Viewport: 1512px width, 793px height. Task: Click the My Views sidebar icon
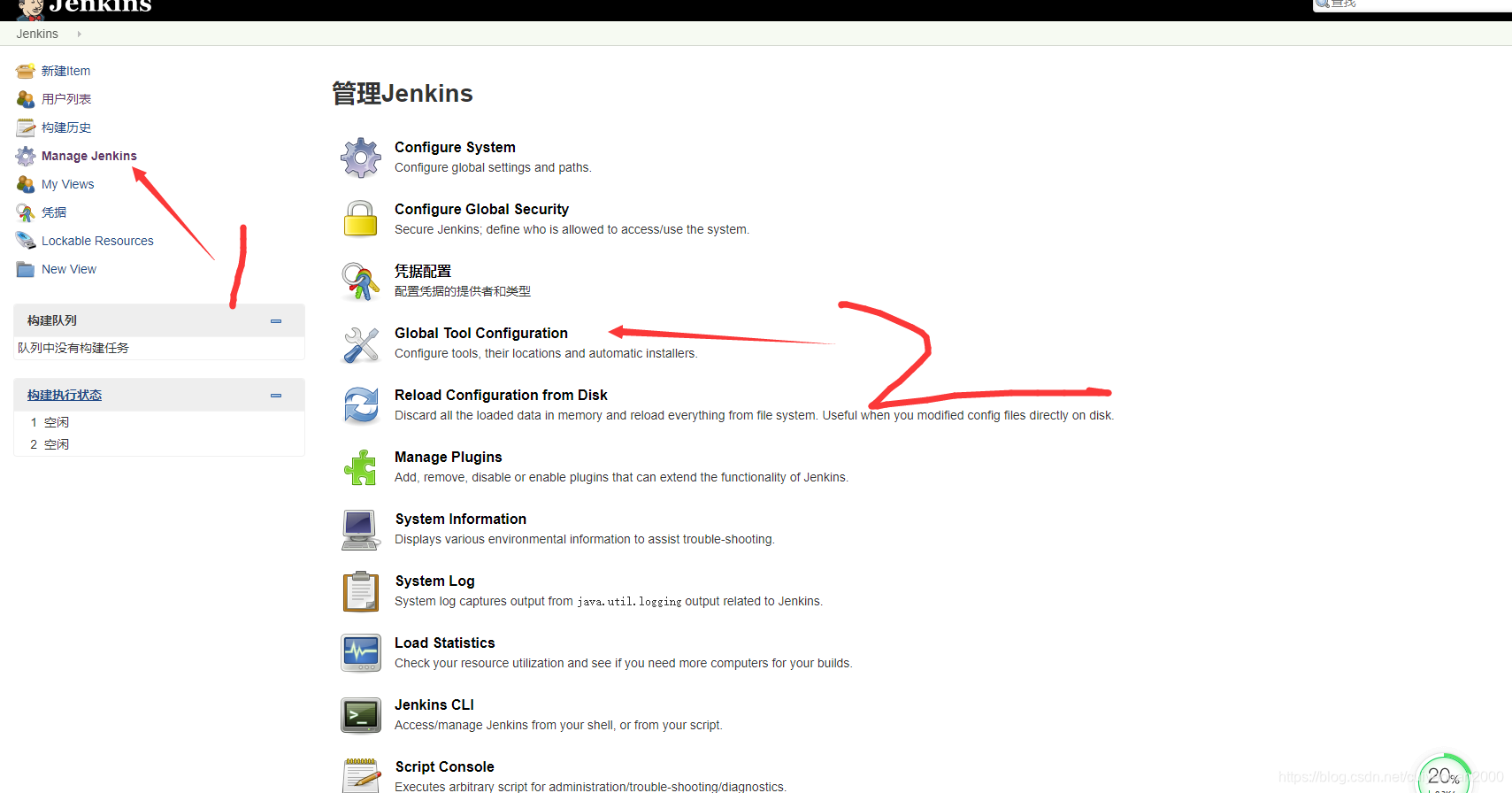click(x=26, y=184)
